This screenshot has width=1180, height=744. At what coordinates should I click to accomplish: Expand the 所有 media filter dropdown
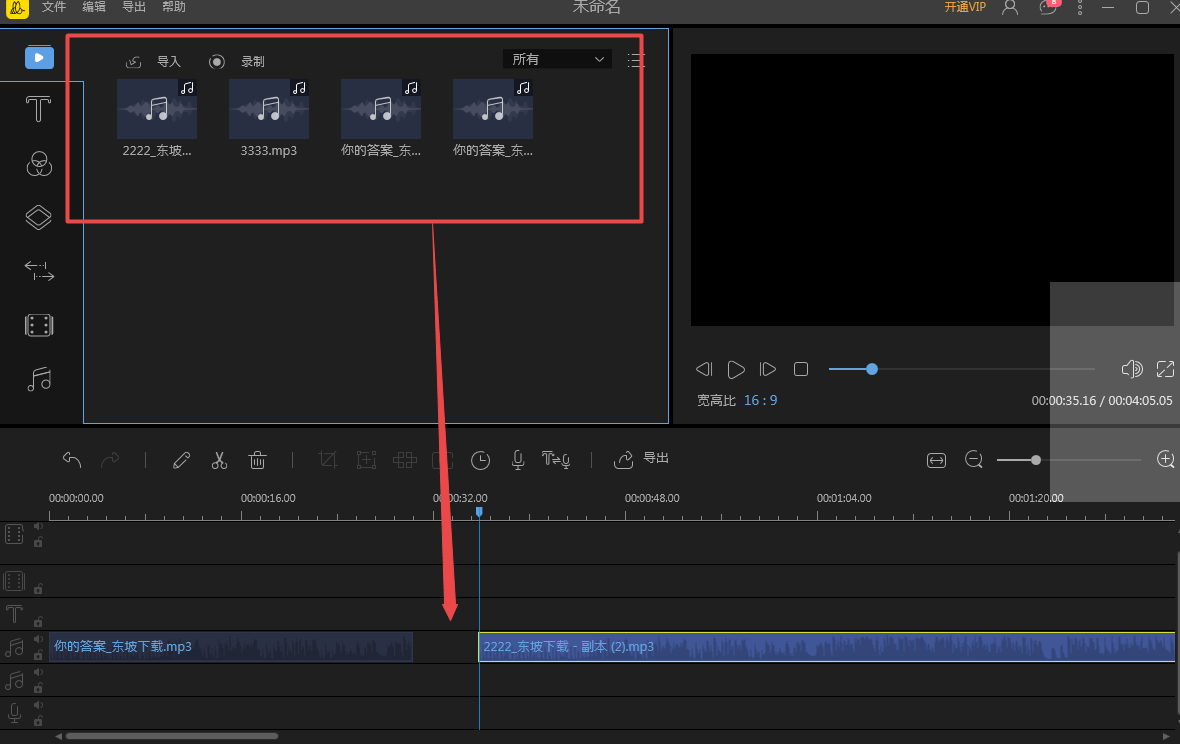pos(557,60)
